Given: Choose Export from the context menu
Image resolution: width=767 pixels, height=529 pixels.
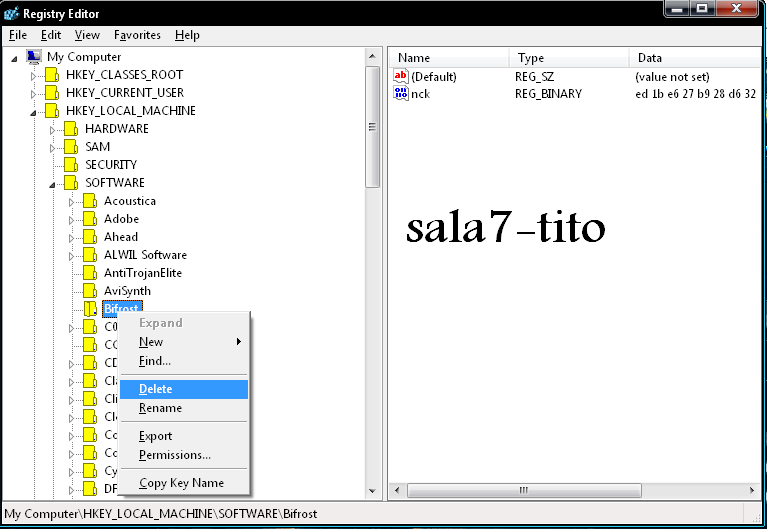Looking at the screenshot, I should (x=184, y=436).
